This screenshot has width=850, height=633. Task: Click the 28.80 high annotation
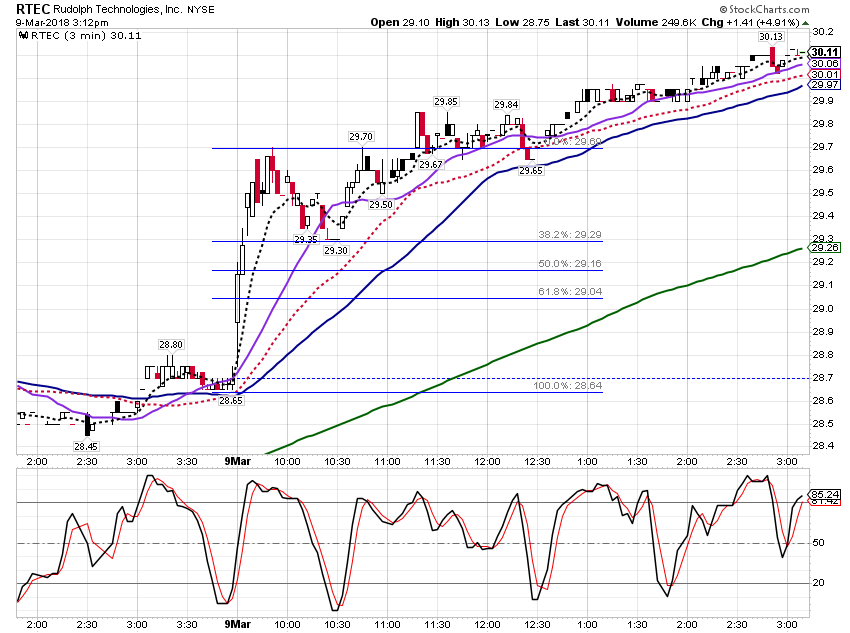click(171, 344)
